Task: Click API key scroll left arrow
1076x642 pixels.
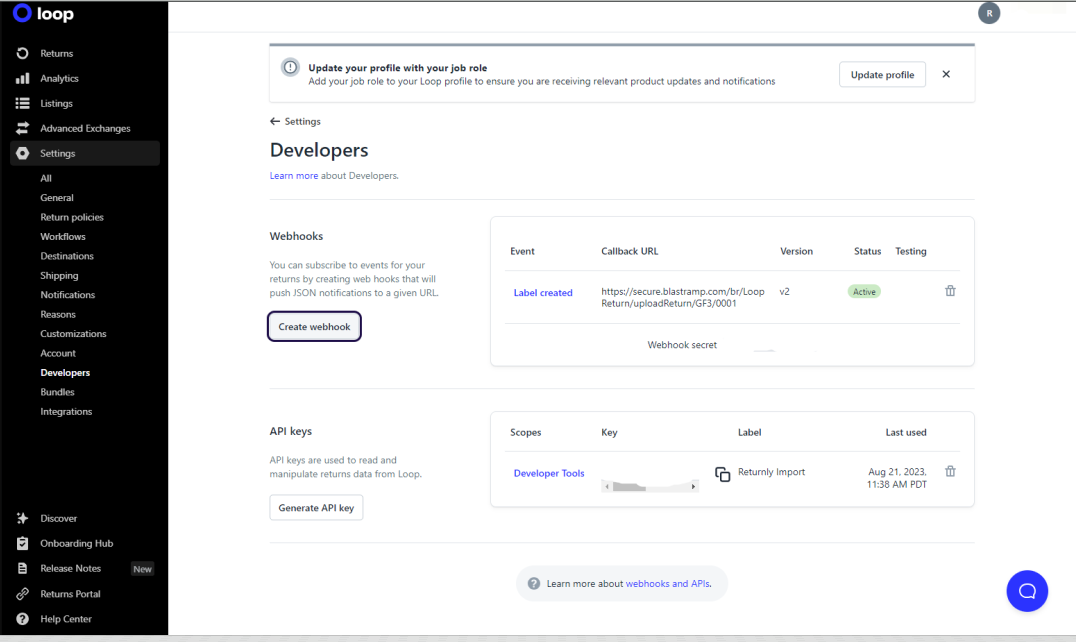Action: pos(607,486)
